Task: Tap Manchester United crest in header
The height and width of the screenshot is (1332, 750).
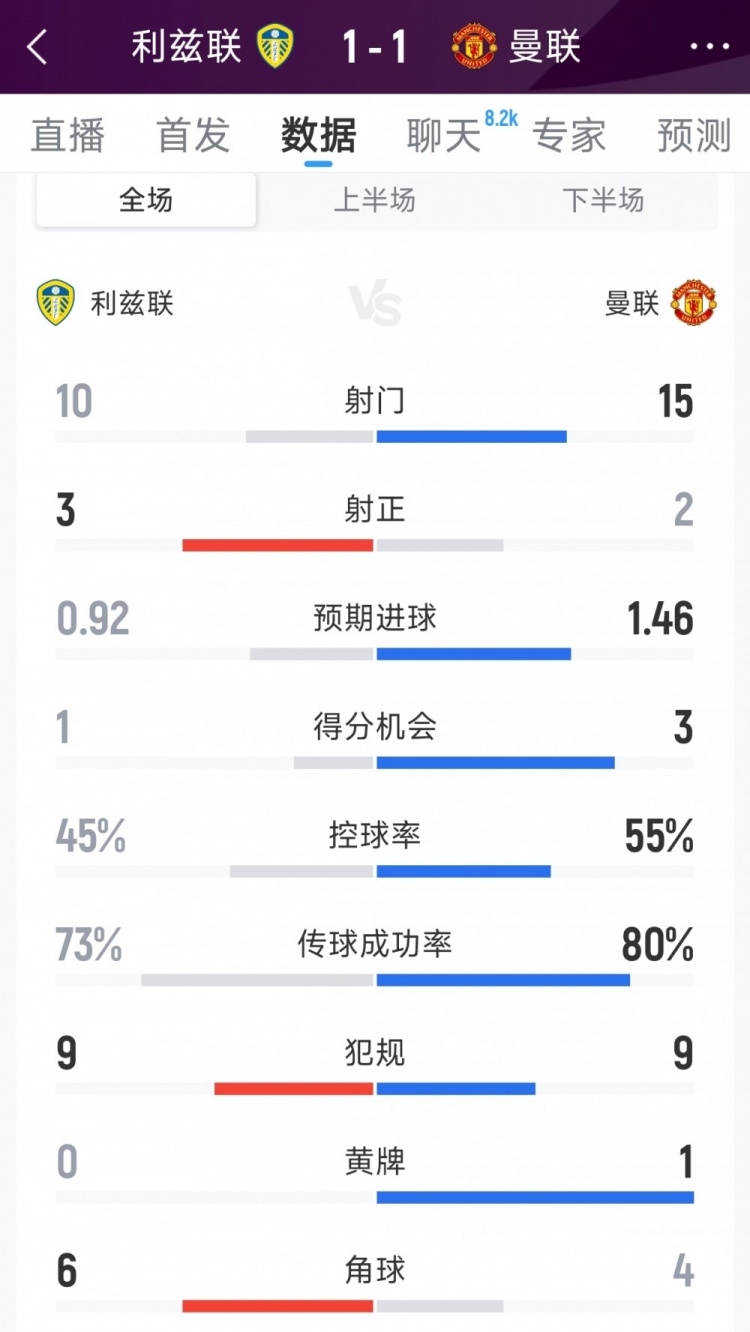Action: (473, 47)
